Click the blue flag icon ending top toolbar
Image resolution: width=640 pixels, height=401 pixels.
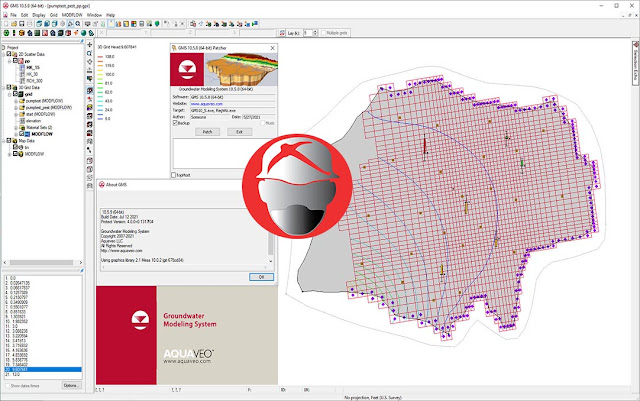click(255, 24)
